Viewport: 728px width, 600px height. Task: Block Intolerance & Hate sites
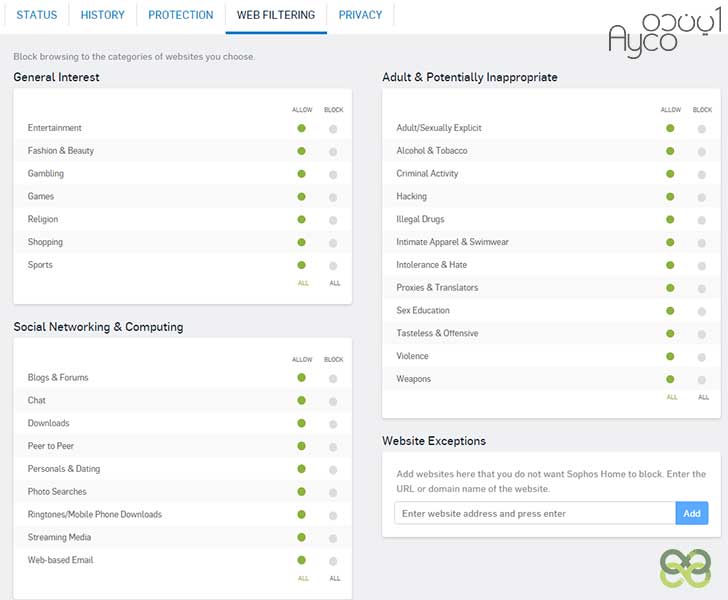coord(702,266)
